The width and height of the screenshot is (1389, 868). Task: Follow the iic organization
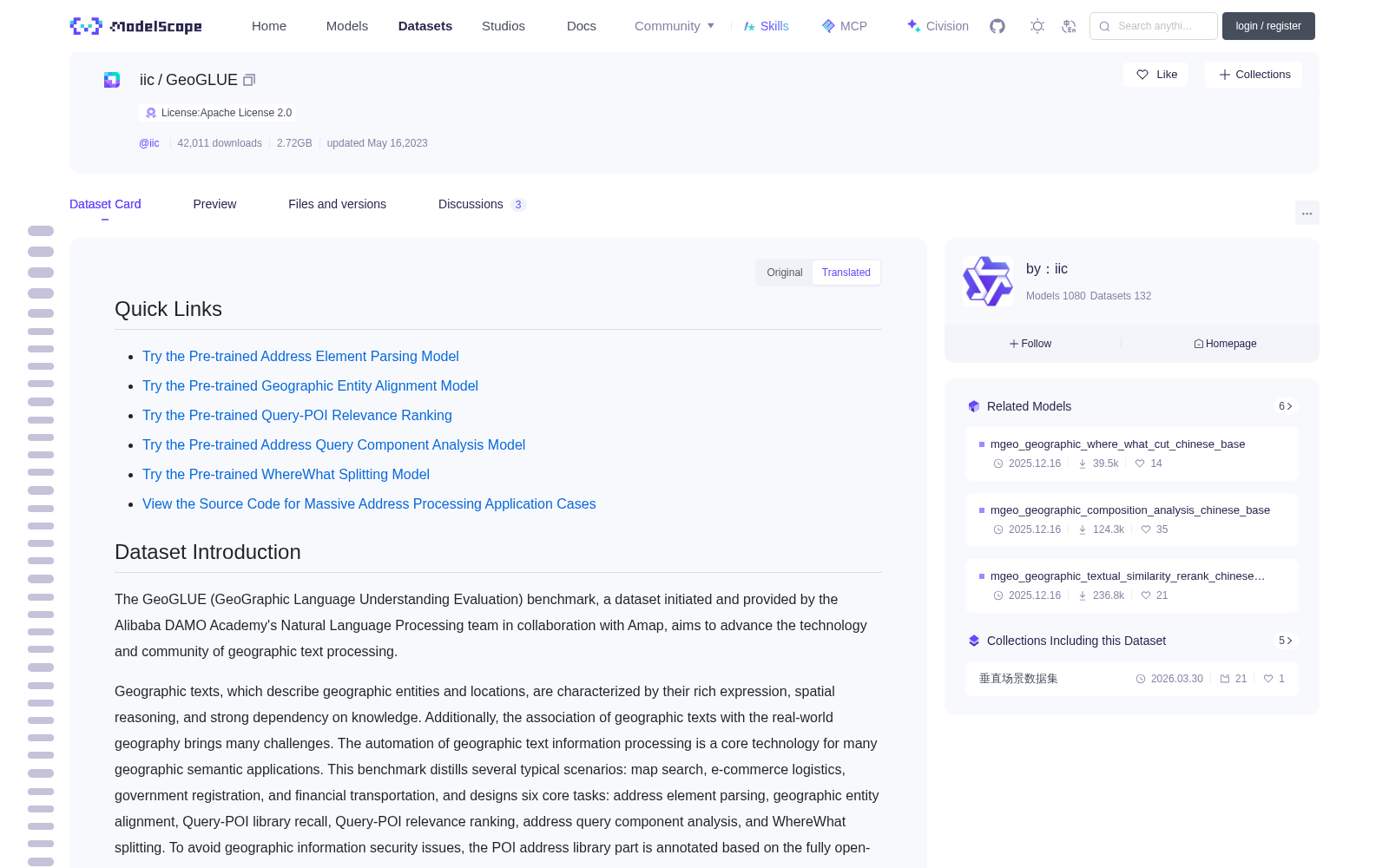(x=1030, y=344)
